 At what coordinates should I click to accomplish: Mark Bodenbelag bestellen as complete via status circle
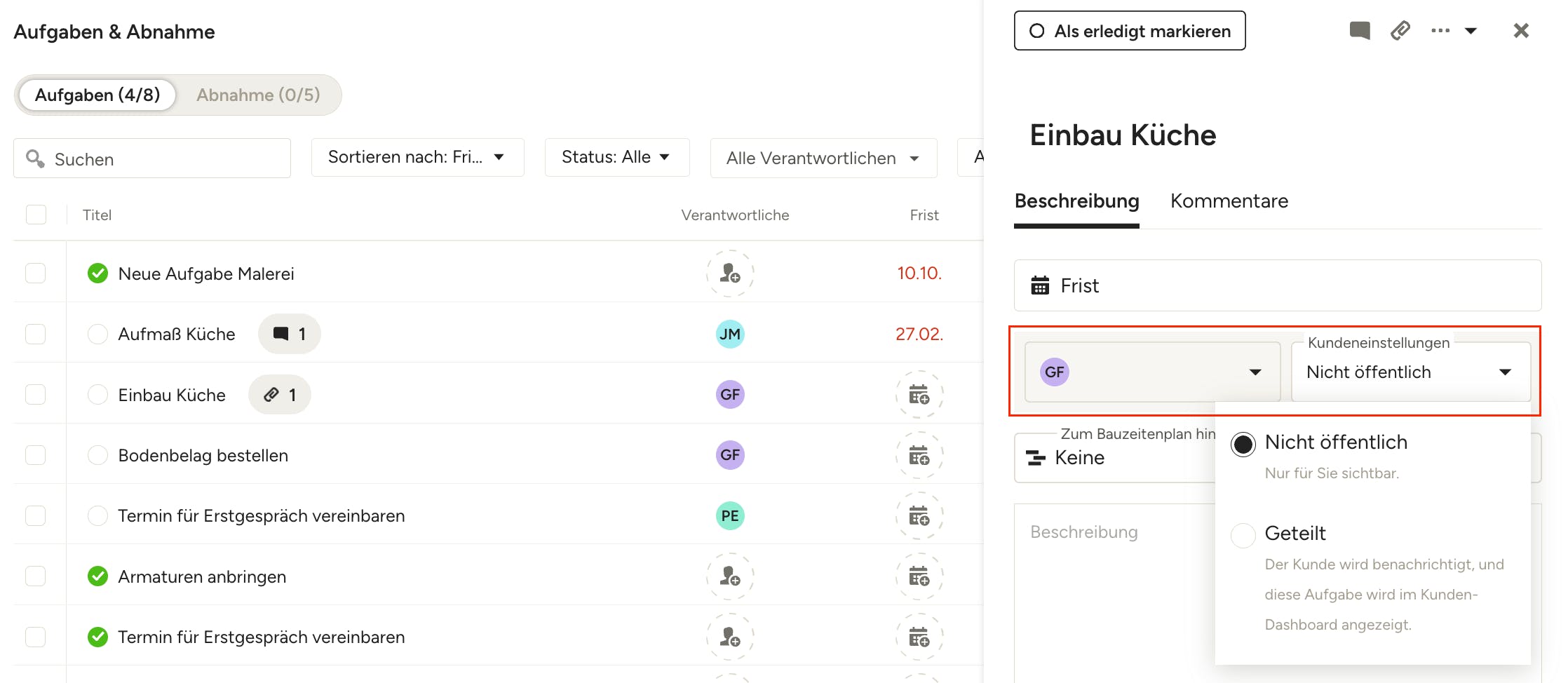coord(97,455)
